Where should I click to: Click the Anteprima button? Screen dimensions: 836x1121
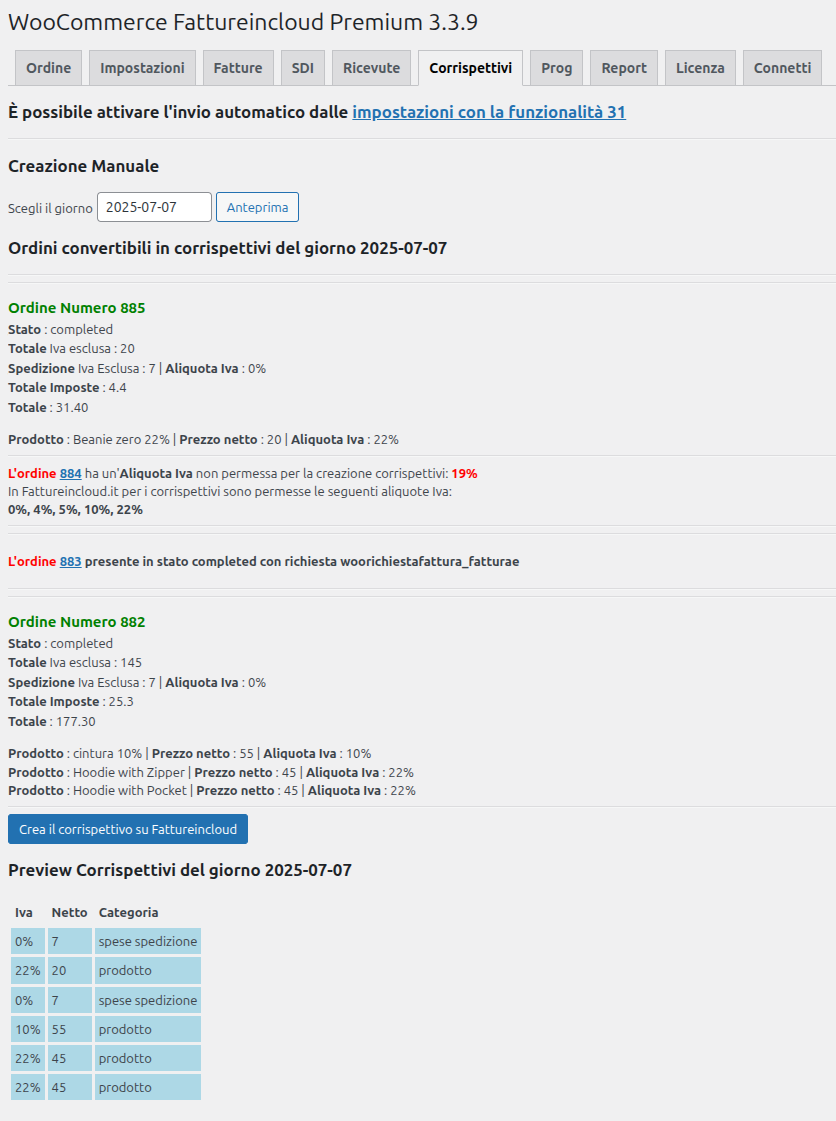tap(257, 207)
